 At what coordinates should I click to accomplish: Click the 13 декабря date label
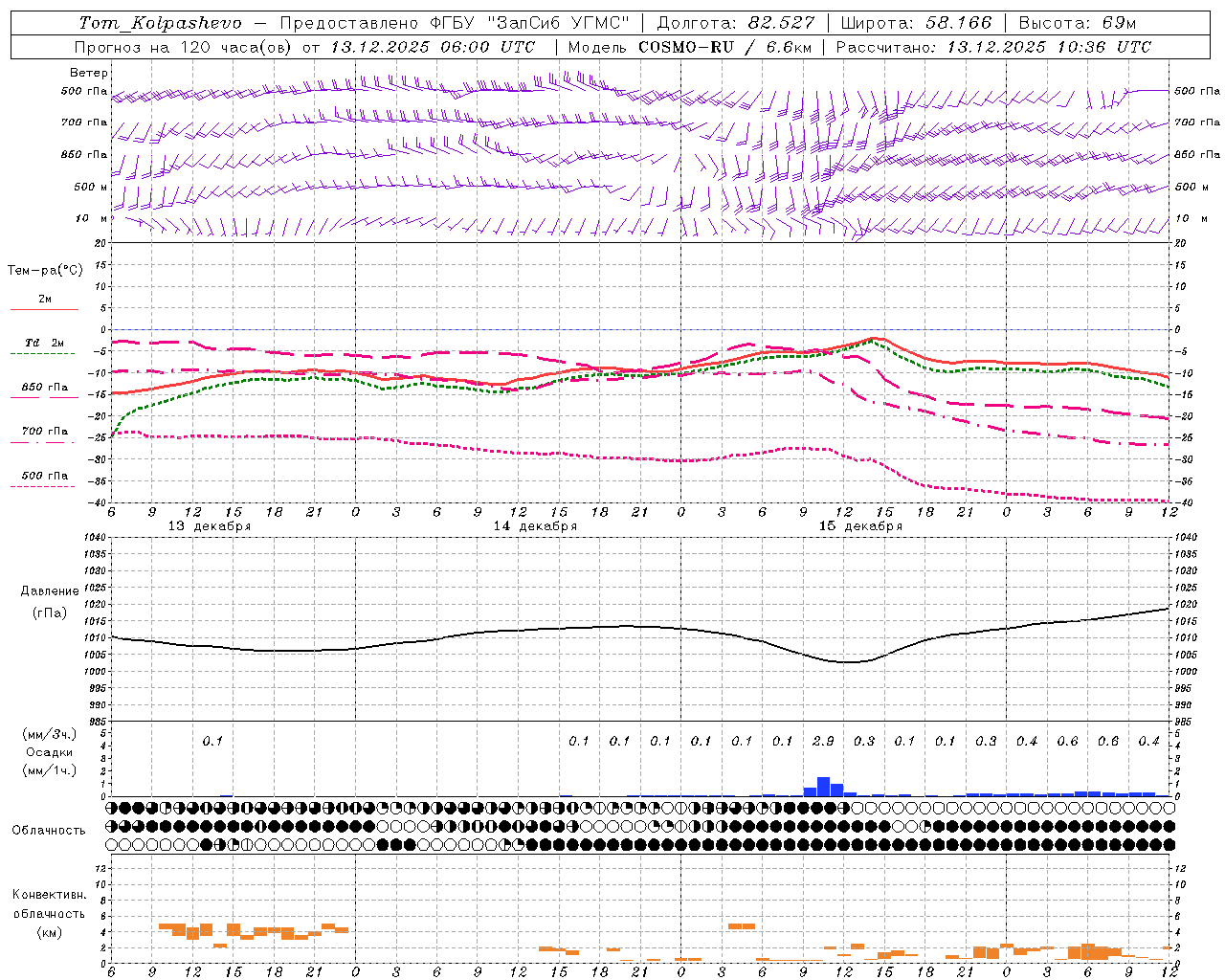tap(210, 526)
